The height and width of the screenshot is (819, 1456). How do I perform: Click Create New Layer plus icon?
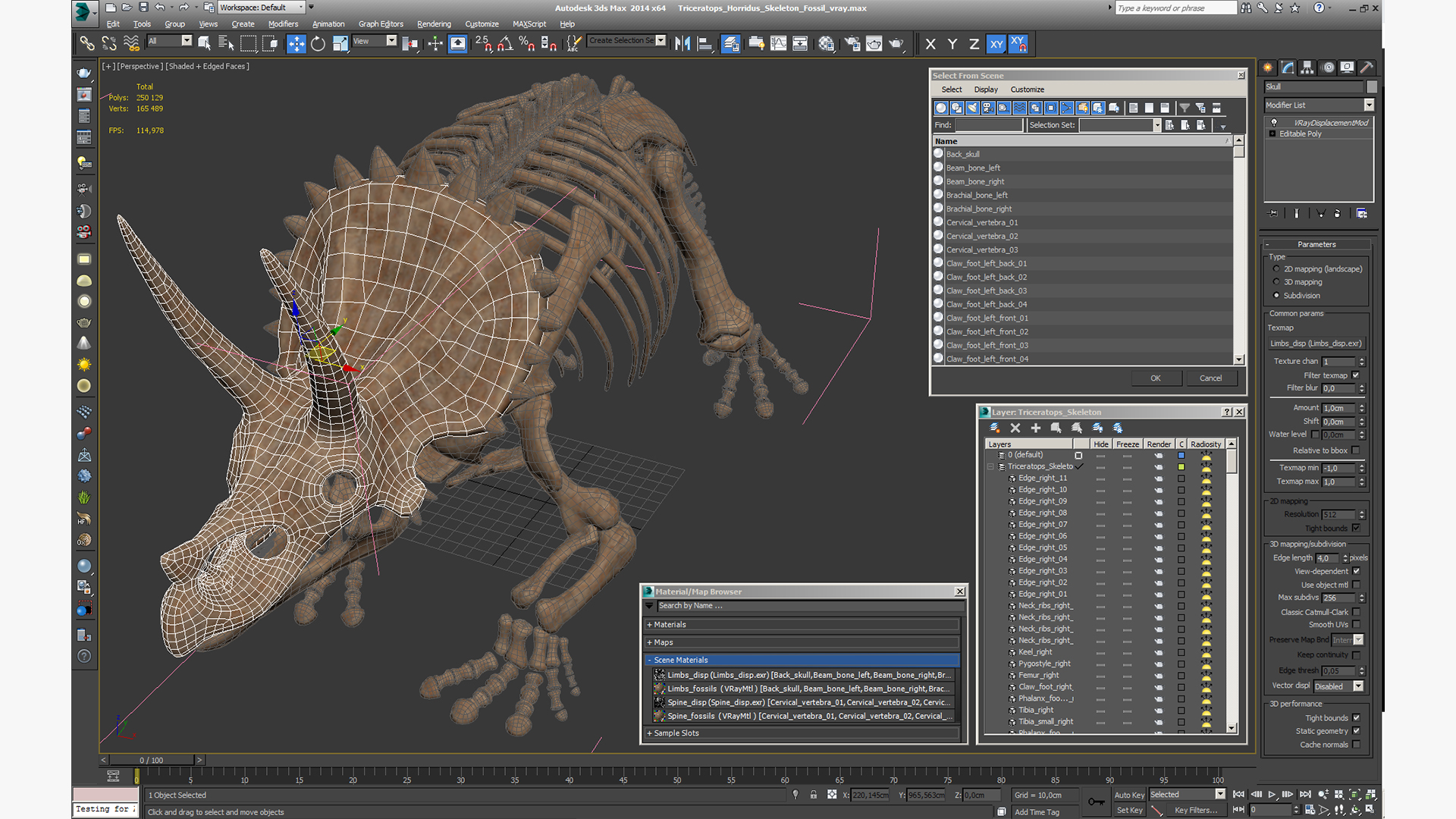(1035, 428)
